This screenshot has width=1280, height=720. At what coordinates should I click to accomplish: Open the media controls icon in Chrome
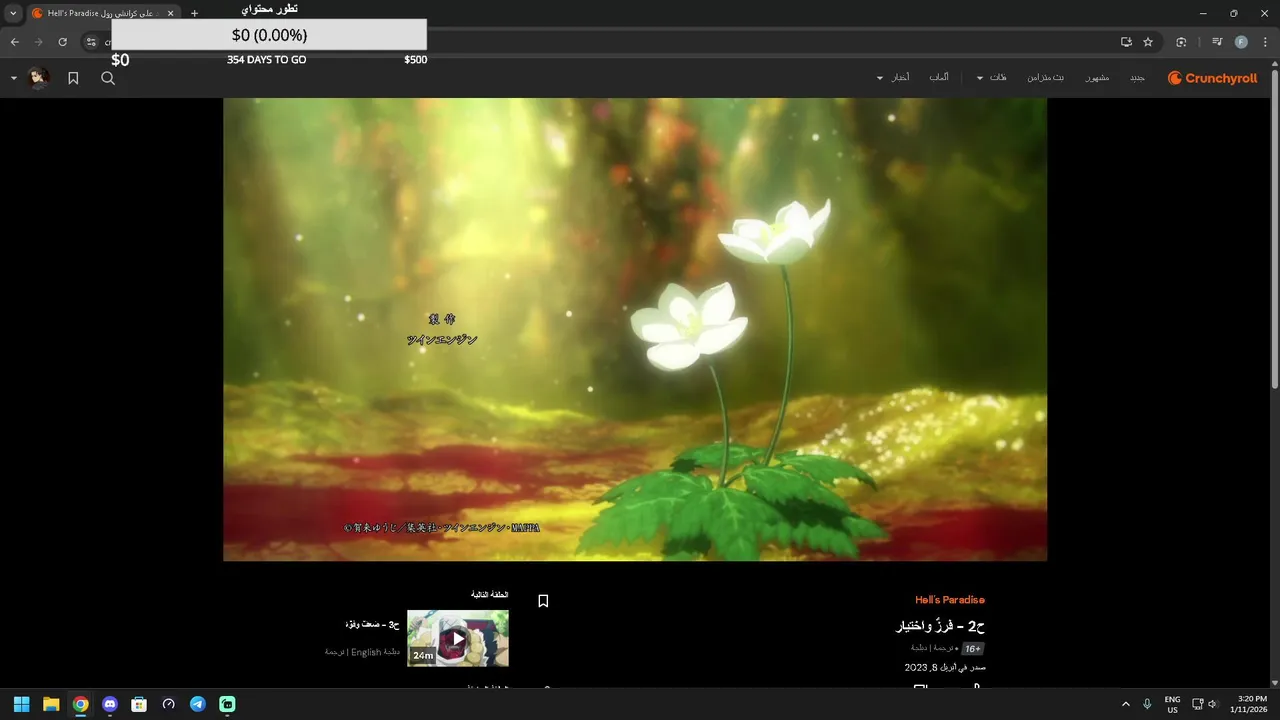tap(1217, 42)
